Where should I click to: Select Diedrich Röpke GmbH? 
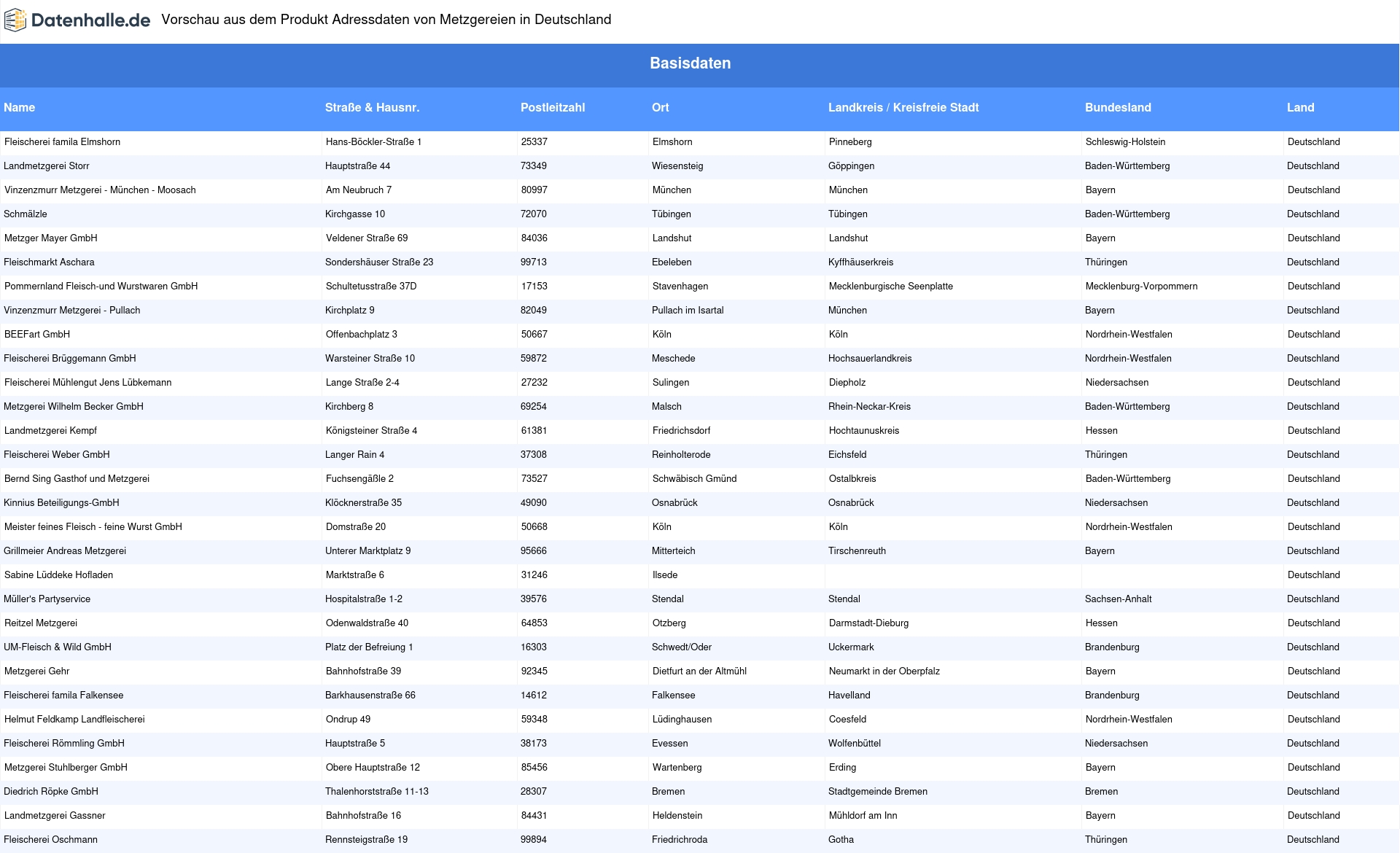click(51, 792)
